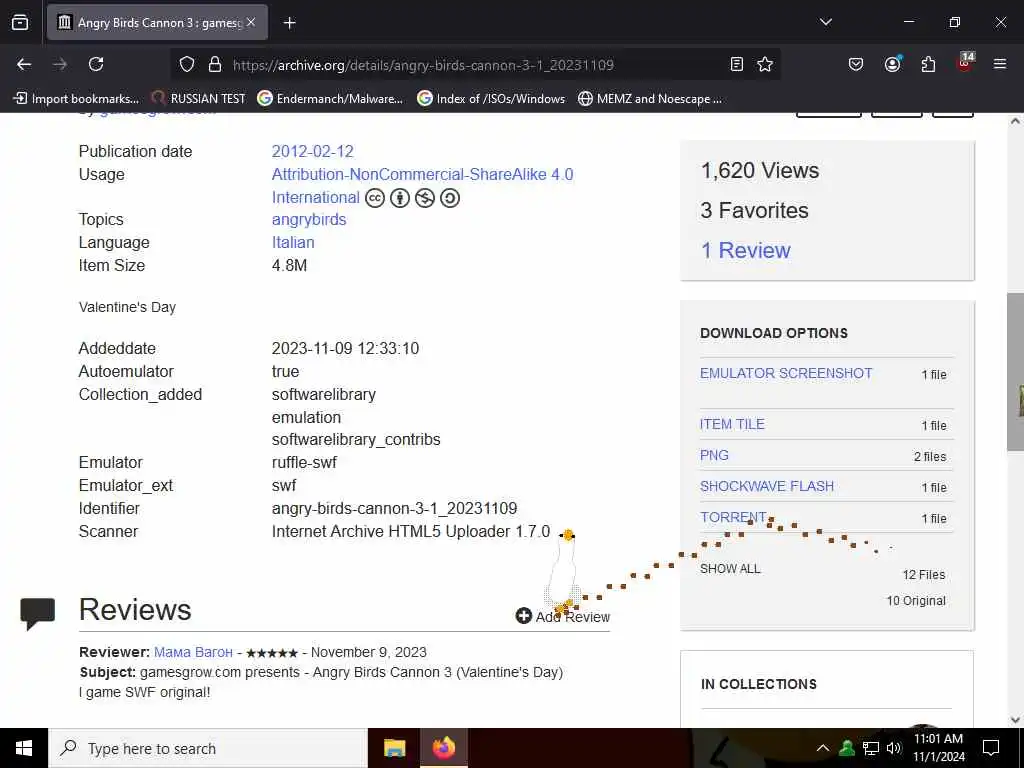Open a new tab with the plus button
Image resolution: width=1024 pixels, height=768 pixels.
(x=289, y=23)
